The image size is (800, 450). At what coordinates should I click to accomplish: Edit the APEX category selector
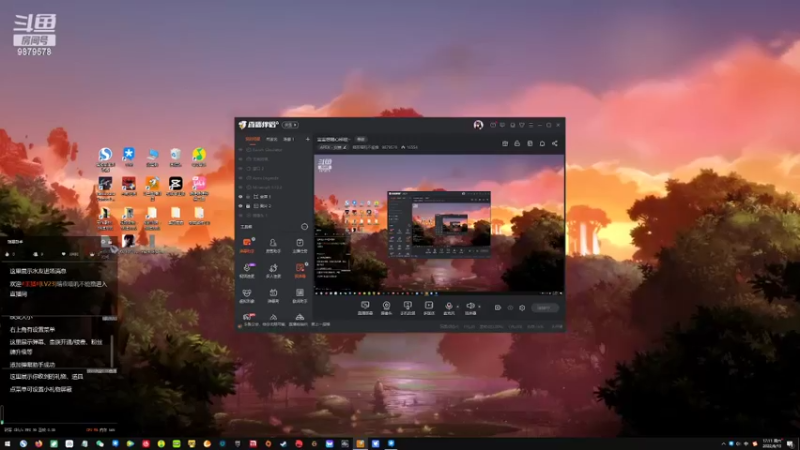[x=333, y=147]
